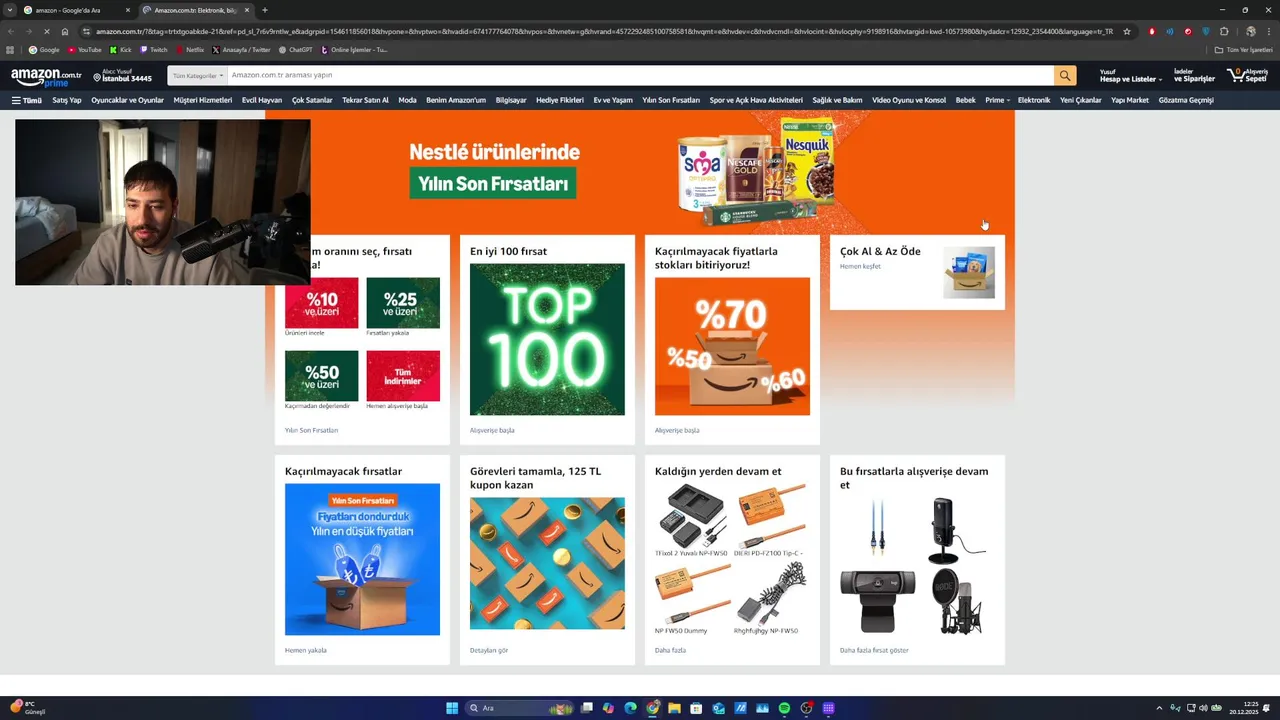The width and height of the screenshot is (1280, 720).
Task: Open the Kick bookmark
Action: 121,49
